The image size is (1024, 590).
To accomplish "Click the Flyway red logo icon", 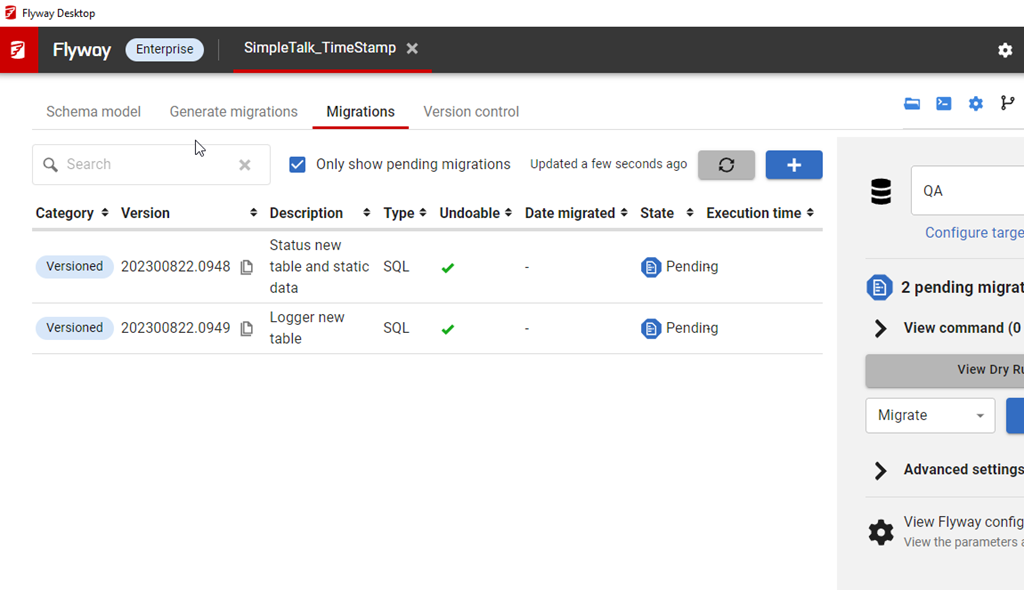I will [x=18, y=50].
